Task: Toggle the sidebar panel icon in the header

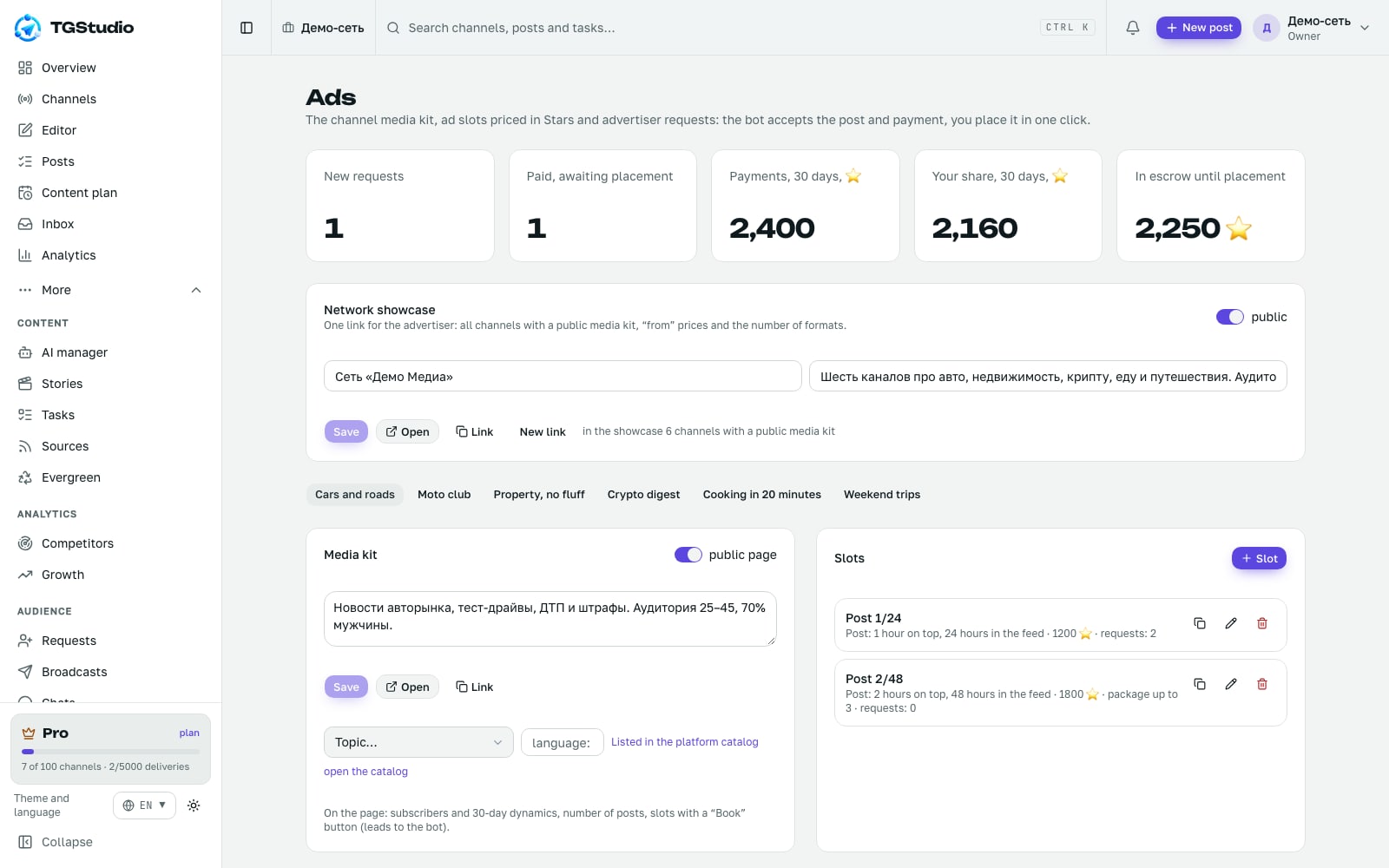Action: pyautogui.click(x=247, y=28)
